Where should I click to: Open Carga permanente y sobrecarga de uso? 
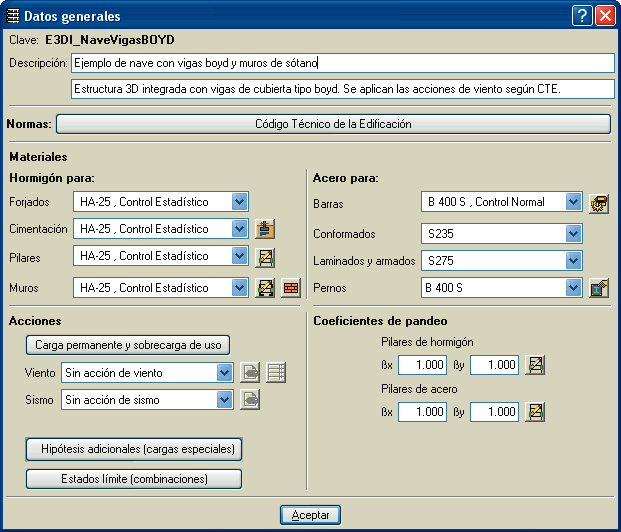[x=128, y=345]
